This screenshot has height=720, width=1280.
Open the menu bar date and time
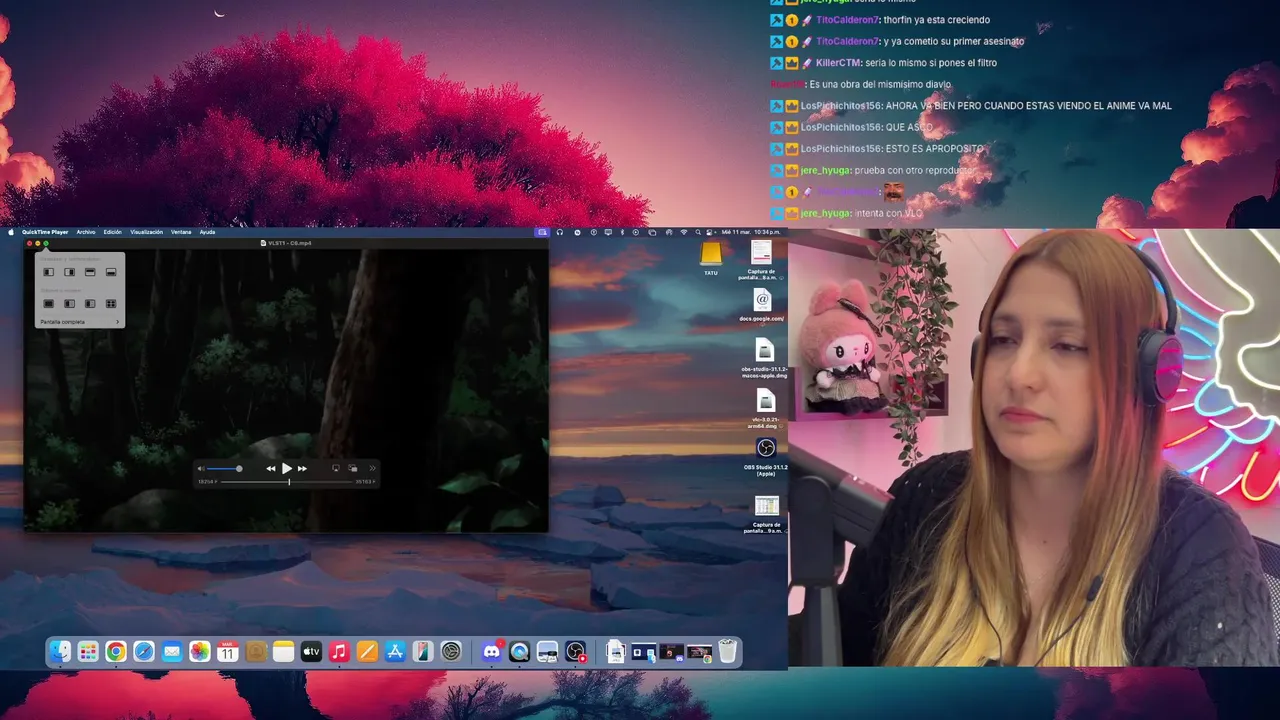(751, 232)
